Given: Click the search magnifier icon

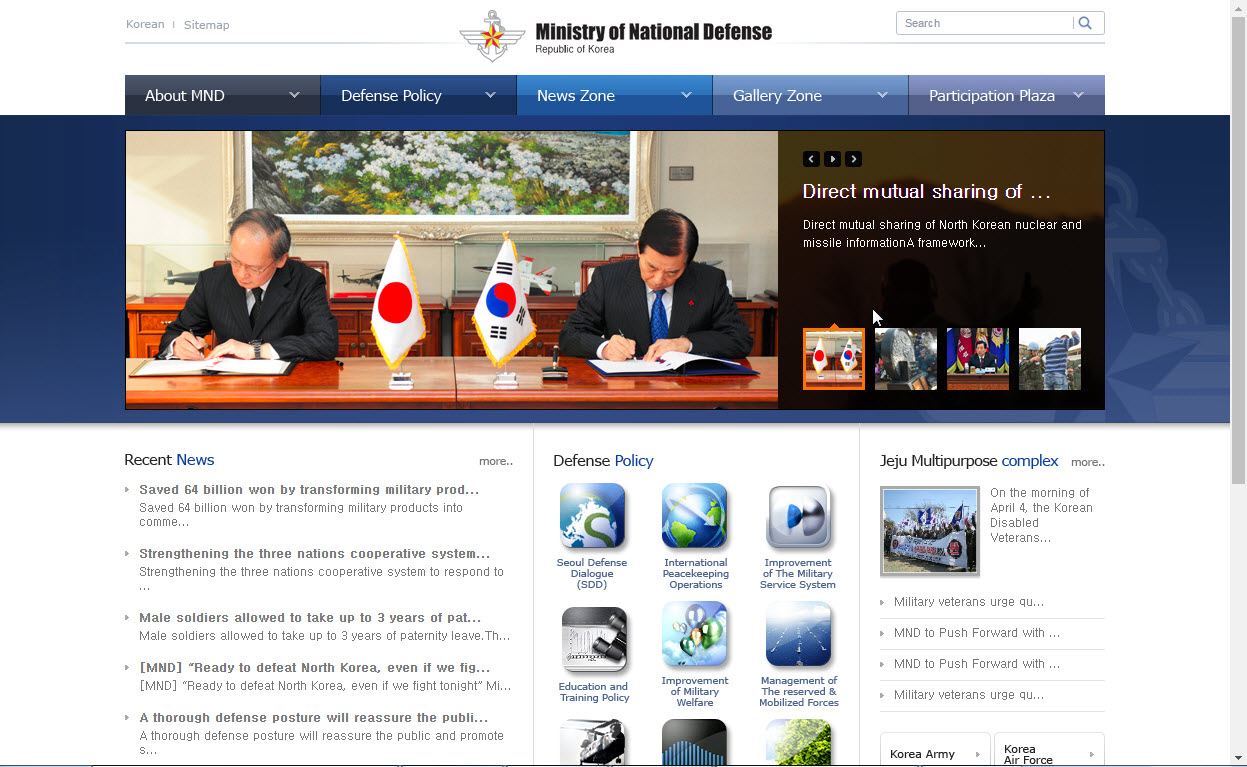Looking at the screenshot, I should pos(1085,23).
